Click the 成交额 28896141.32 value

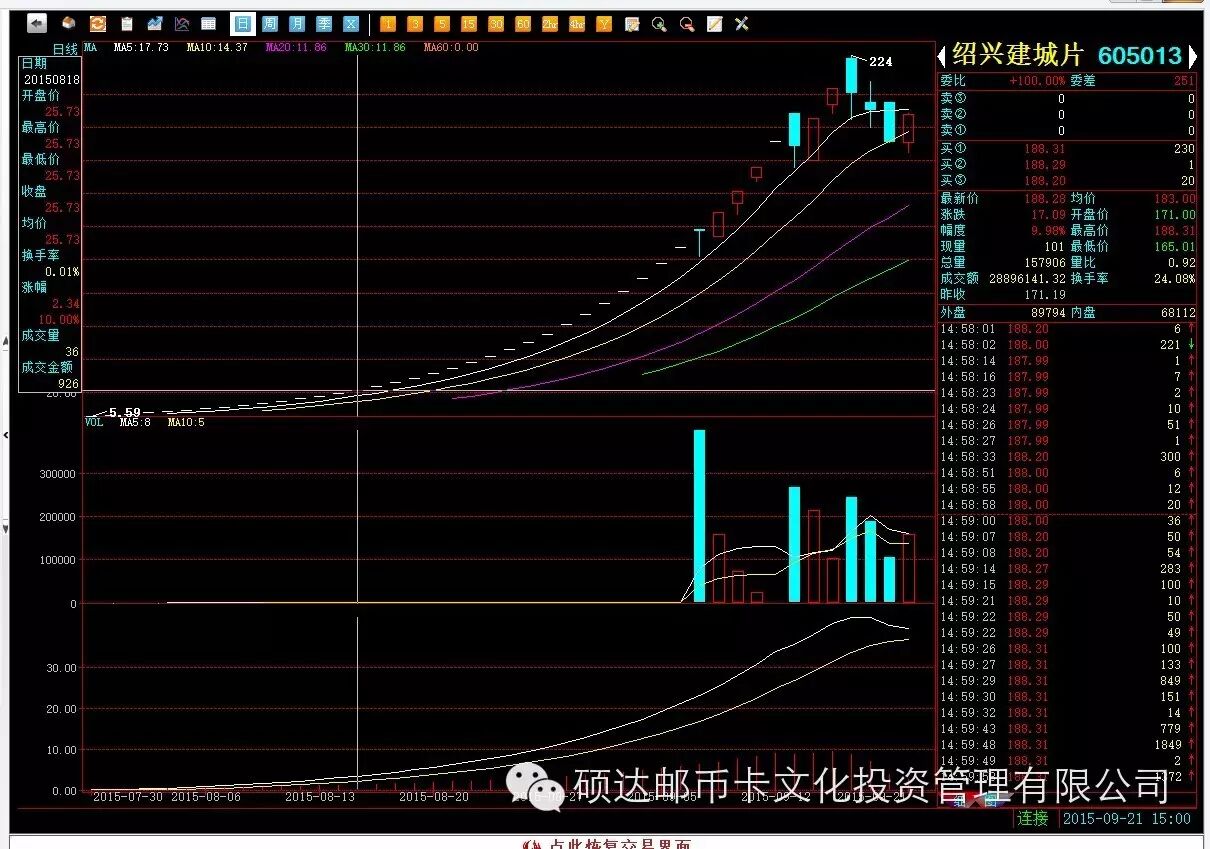pos(1026,278)
